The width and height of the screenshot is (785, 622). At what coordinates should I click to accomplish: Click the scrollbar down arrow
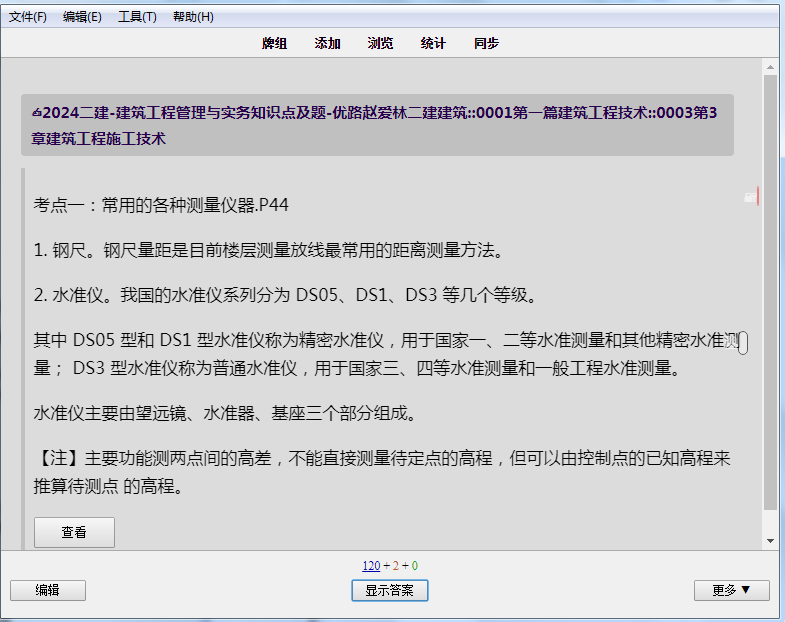point(770,541)
